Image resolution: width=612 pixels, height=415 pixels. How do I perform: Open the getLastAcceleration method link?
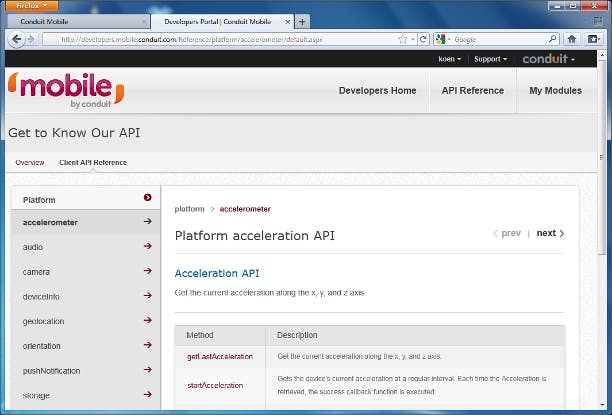point(220,356)
